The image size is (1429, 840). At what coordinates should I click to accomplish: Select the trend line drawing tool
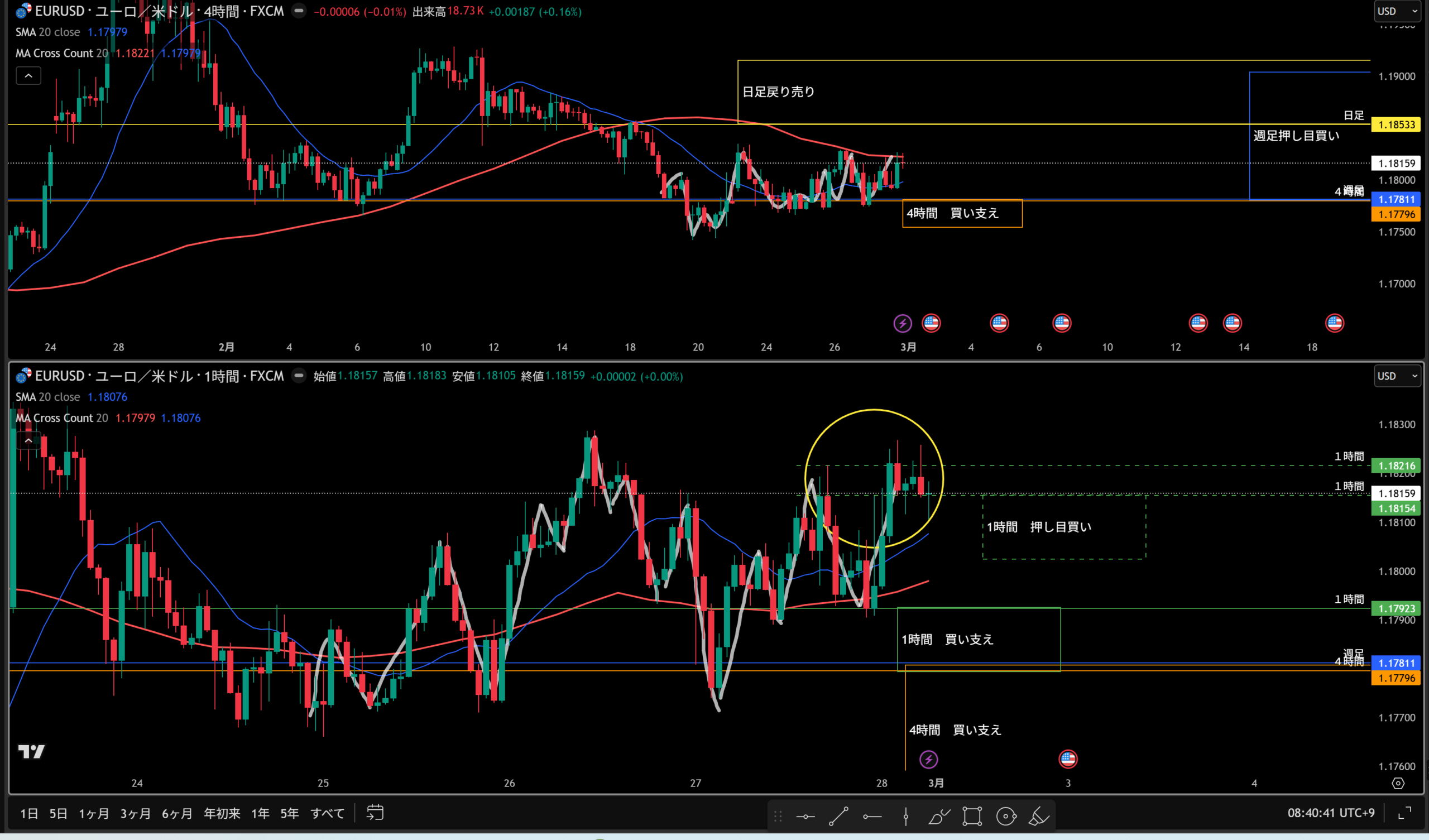coord(838,817)
